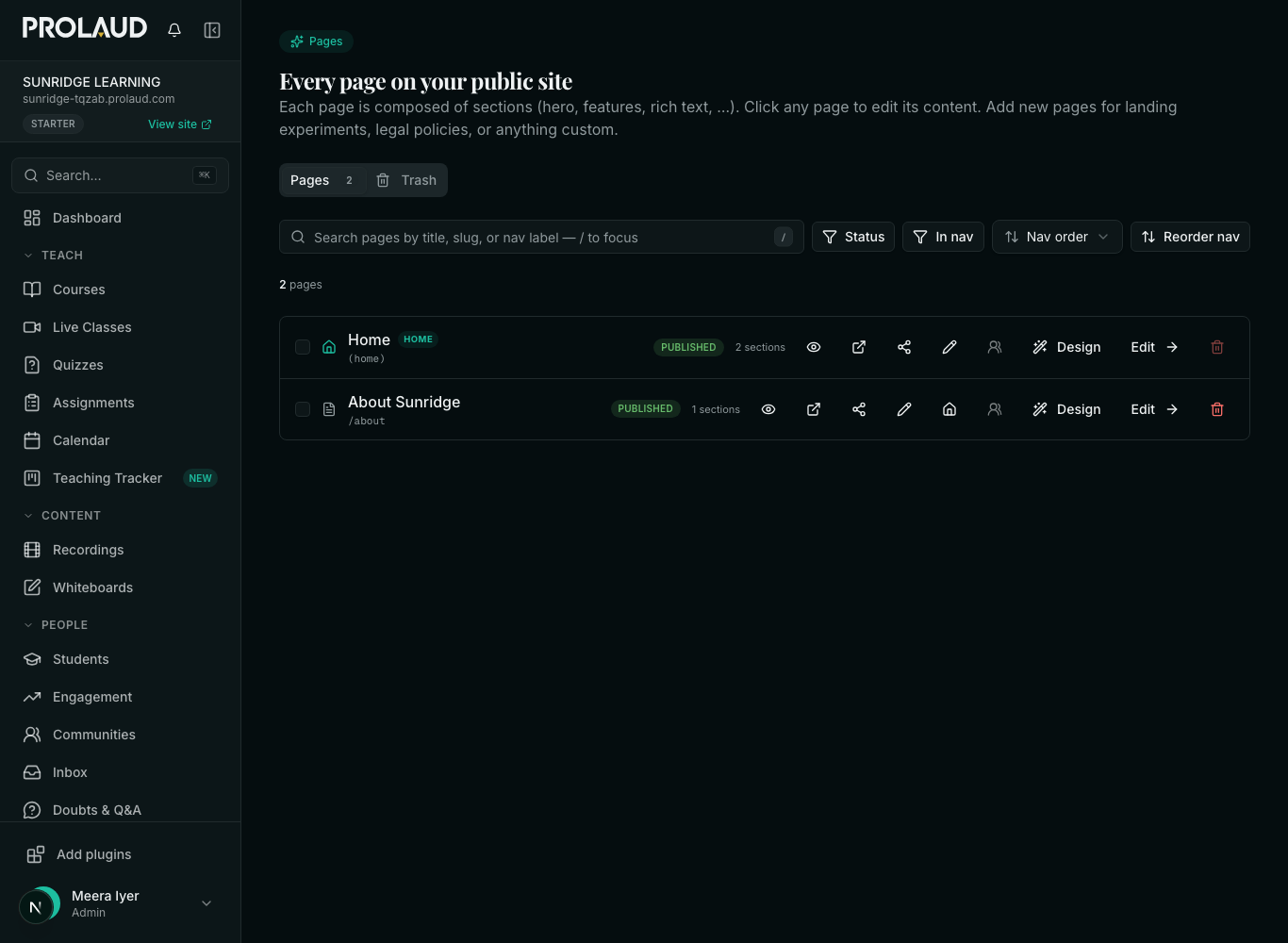1288x943 pixels.
Task: Click the STARTER plan badge
Action: coord(54,124)
